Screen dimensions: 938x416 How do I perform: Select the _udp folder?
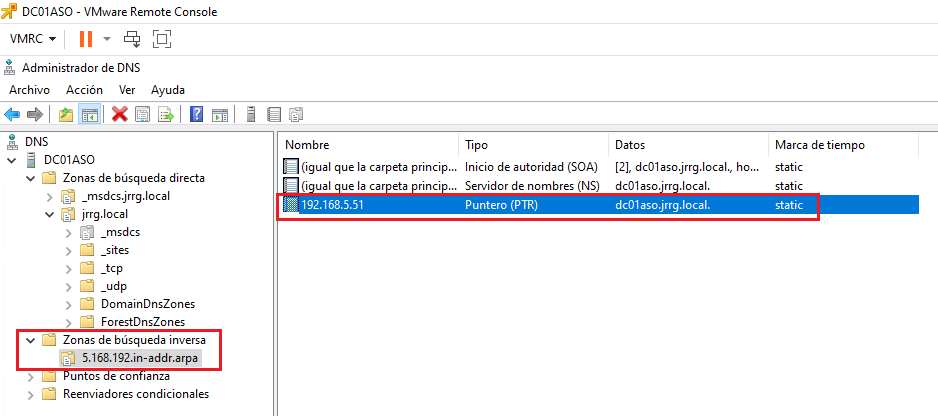pos(114,286)
